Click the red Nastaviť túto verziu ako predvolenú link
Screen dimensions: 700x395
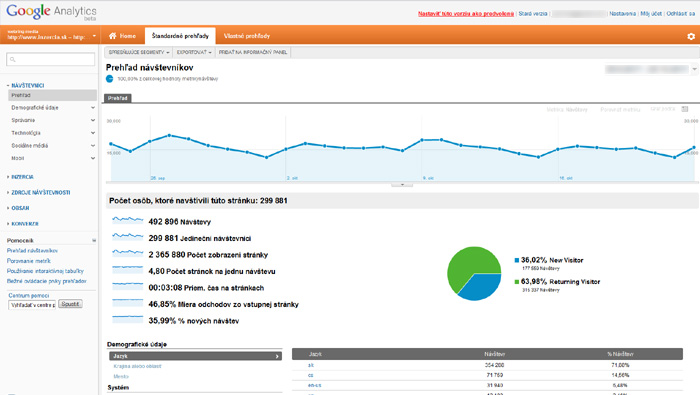[x=466, y=14]
